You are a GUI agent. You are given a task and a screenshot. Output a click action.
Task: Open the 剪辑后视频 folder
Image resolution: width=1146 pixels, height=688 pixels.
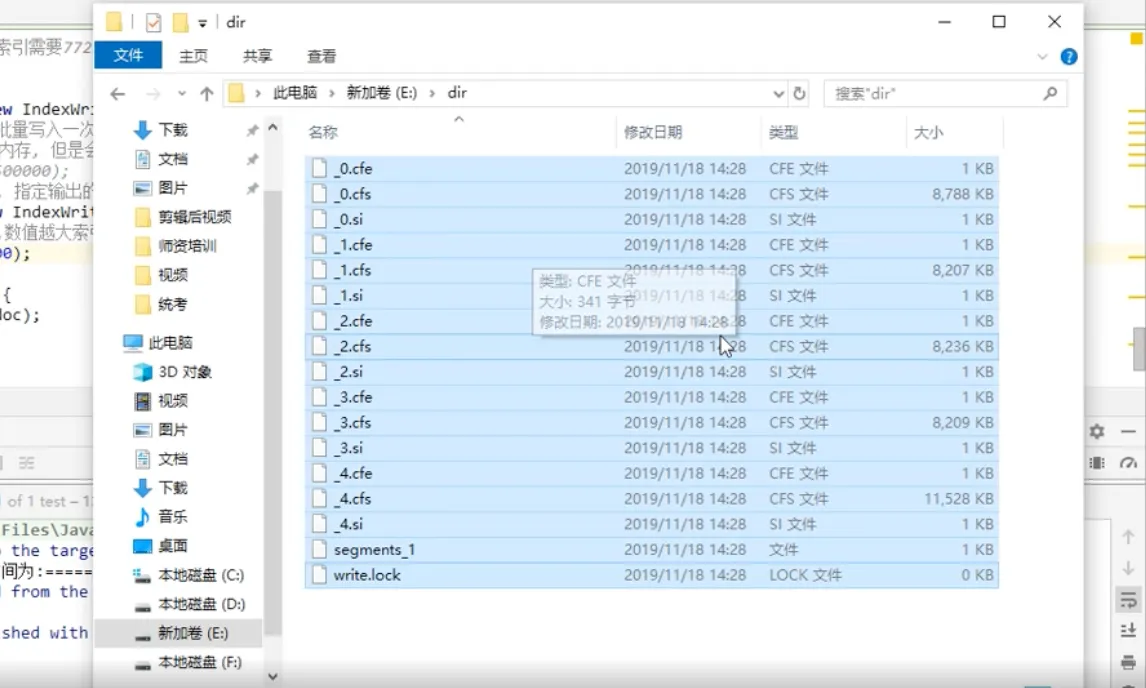[x=194, y=217]
